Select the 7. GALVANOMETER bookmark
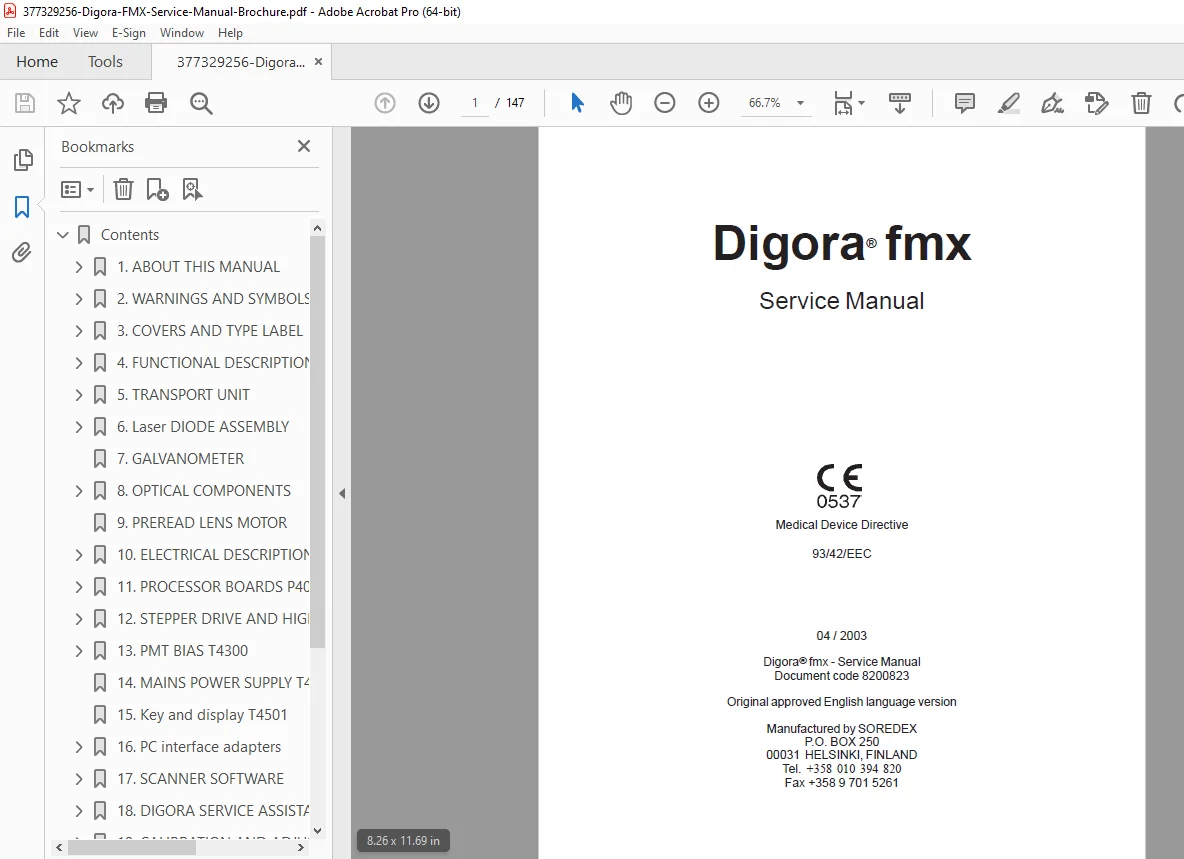Viewport: 1184px width, 859px height. click(x=180, y=459)
